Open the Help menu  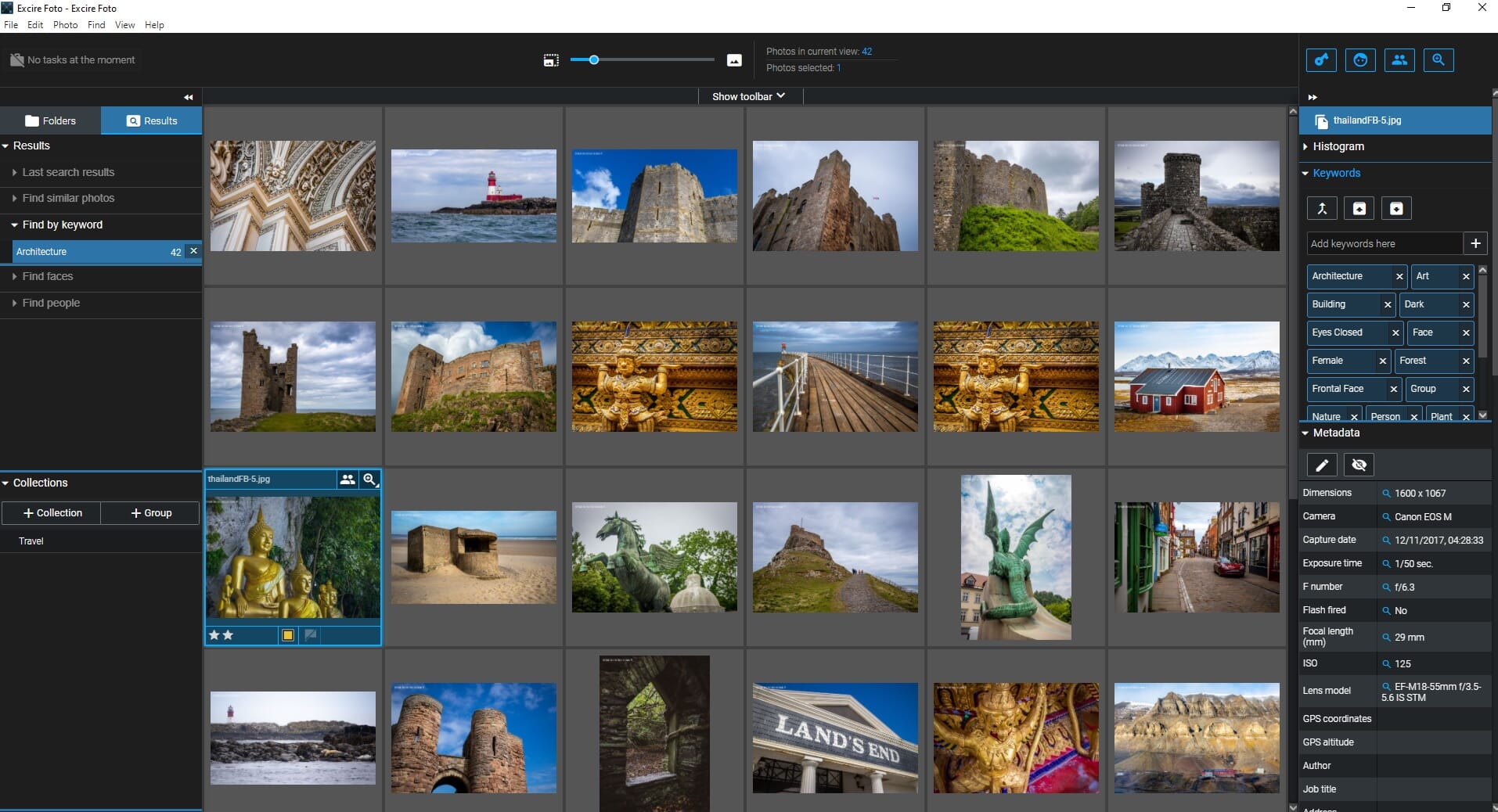[x=154, y=25]
